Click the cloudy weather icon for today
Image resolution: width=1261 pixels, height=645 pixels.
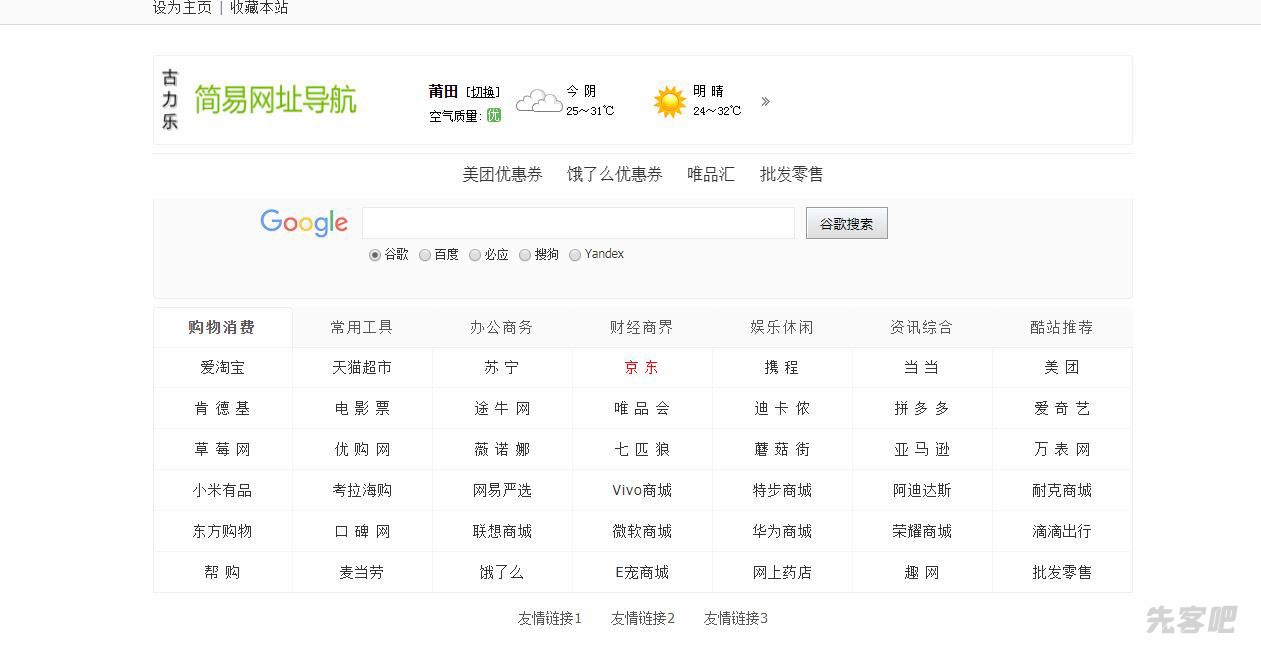coord(538,101)
